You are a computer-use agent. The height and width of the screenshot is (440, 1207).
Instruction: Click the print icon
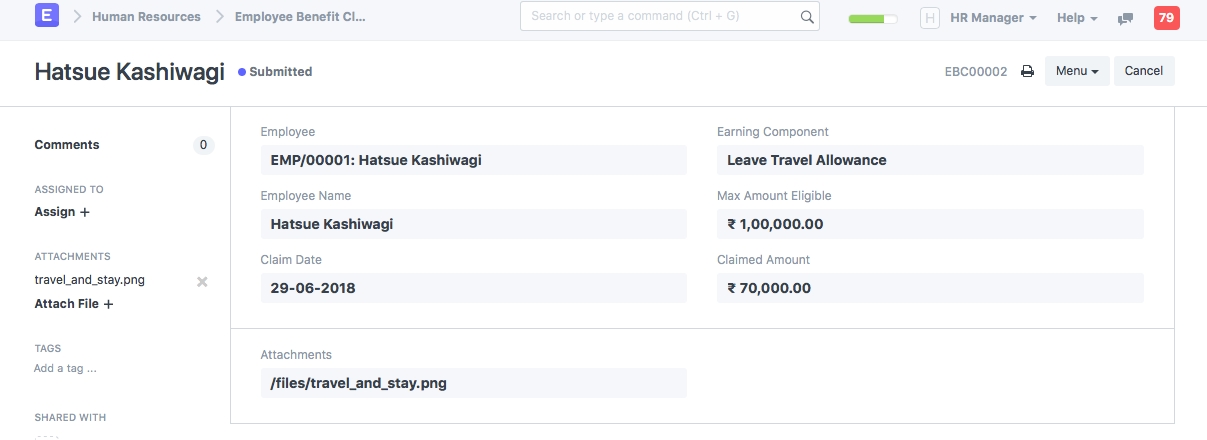pos(1027,72)
